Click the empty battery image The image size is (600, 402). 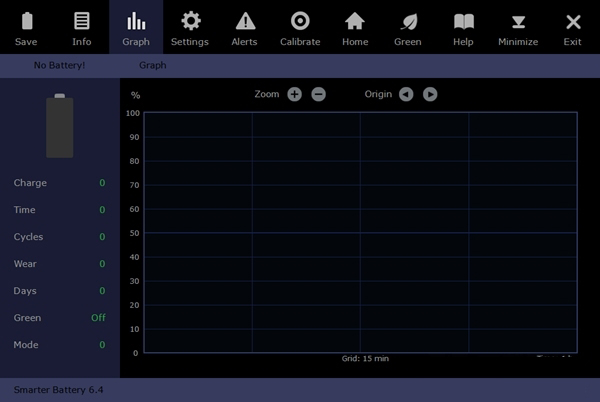point(60,126)
